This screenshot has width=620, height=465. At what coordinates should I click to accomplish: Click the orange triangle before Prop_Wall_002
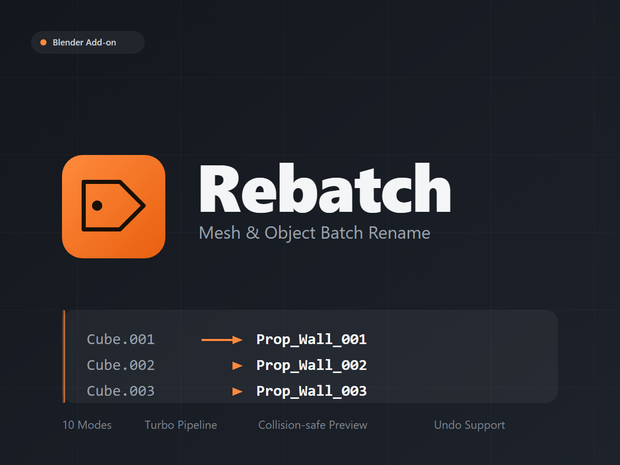click(x=237, y=366)
